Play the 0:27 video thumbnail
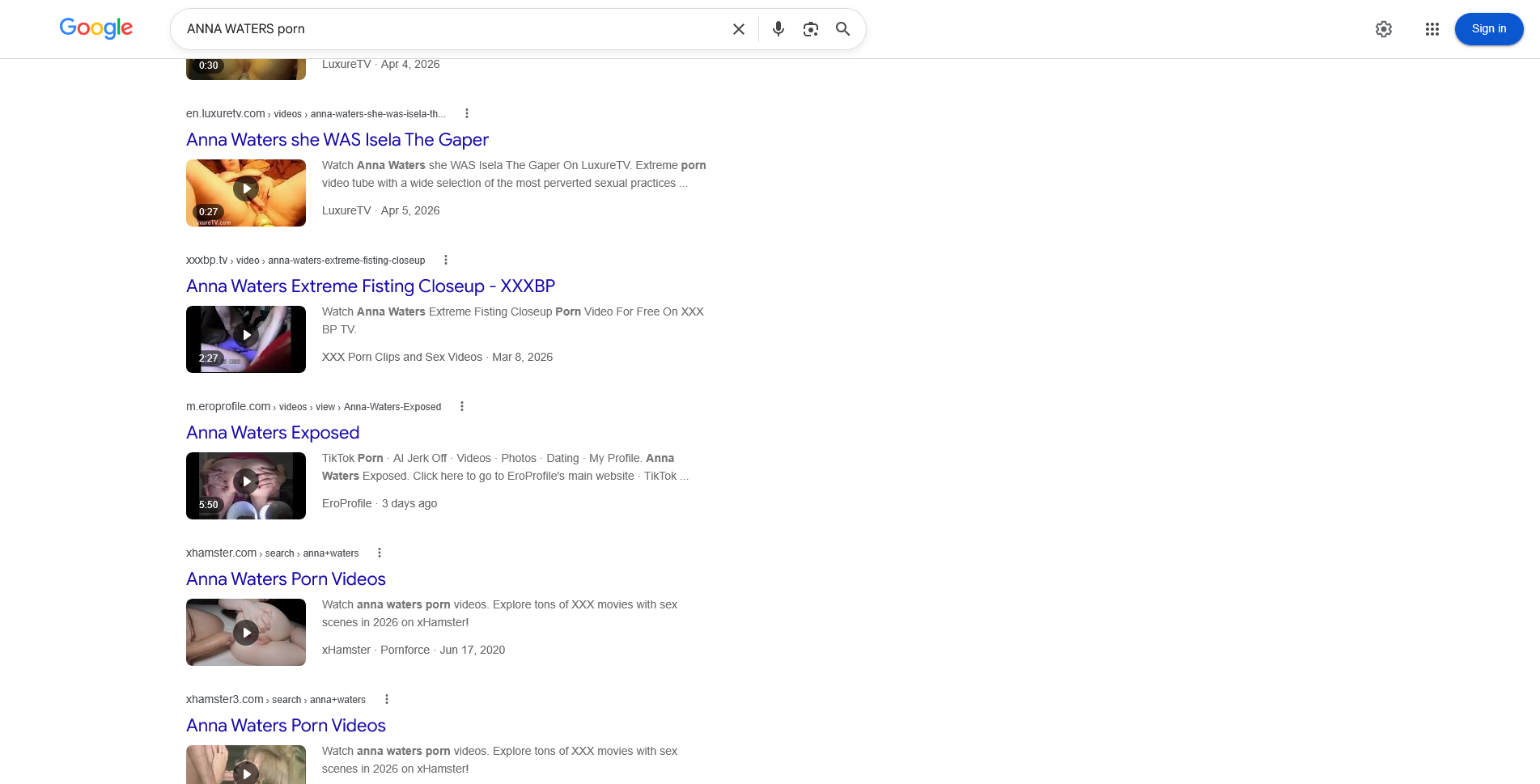Viewport: 1540px width, 784px height. click(x=246, y=193)
